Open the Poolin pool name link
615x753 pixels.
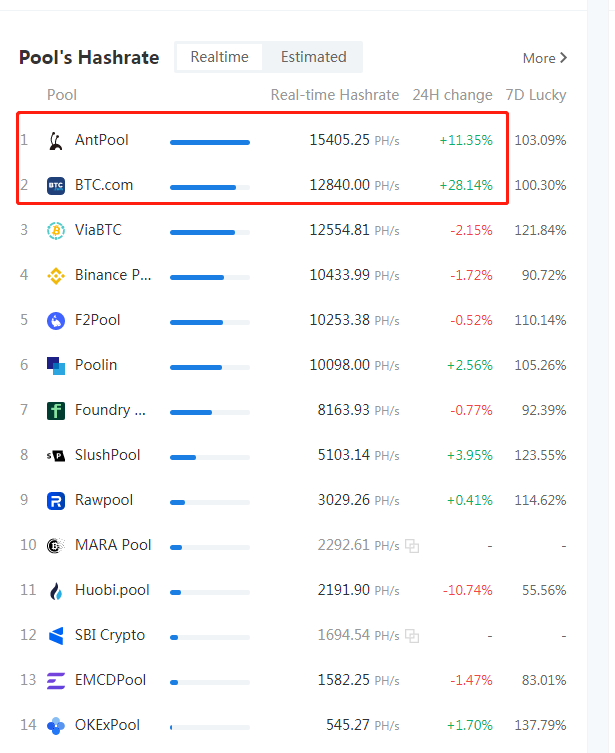pos(96,365)
